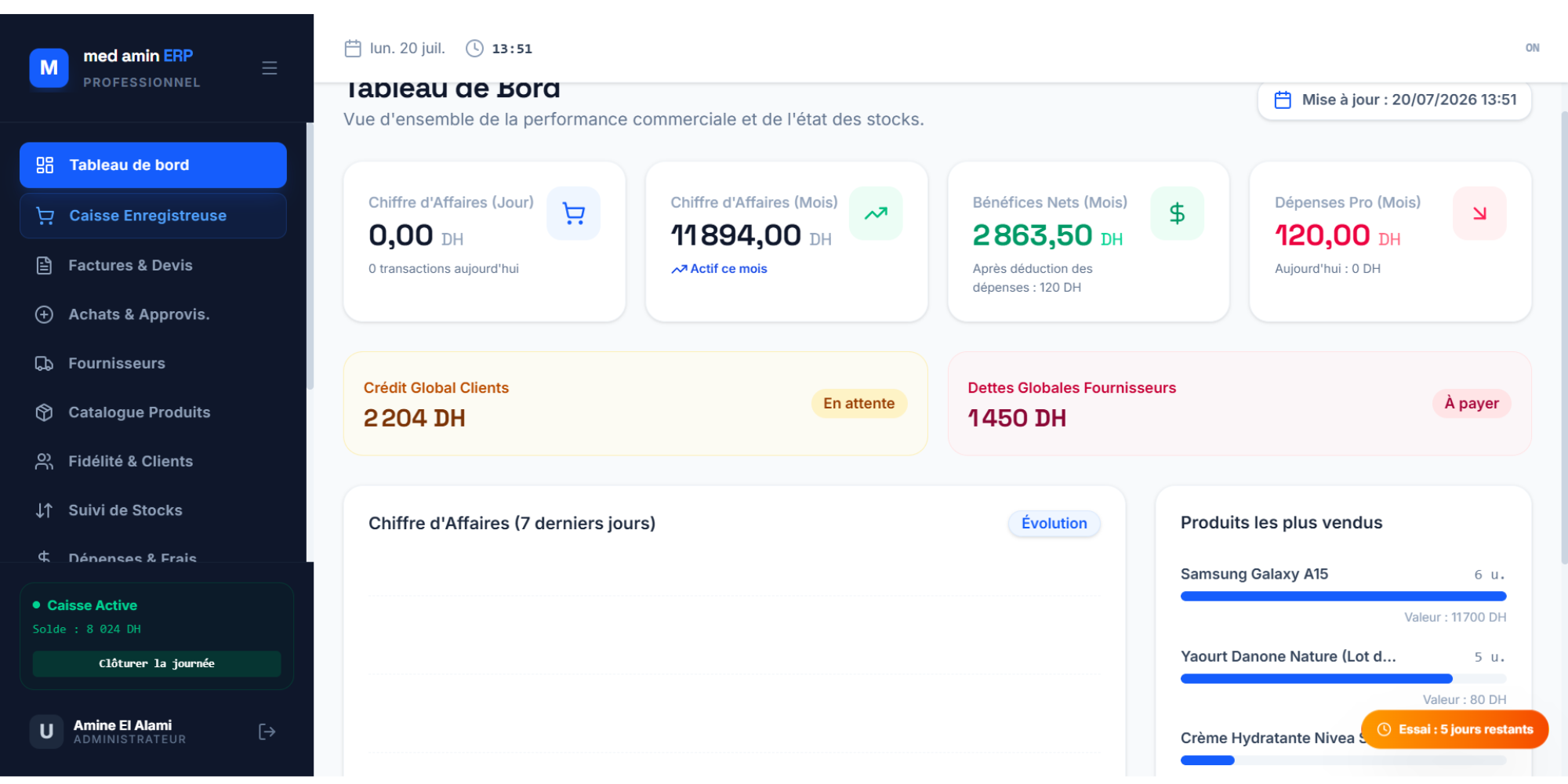Click the calendar icon next to lun. 20 juil.
The width and height of the screenshot is (1568, 784).
353,49
